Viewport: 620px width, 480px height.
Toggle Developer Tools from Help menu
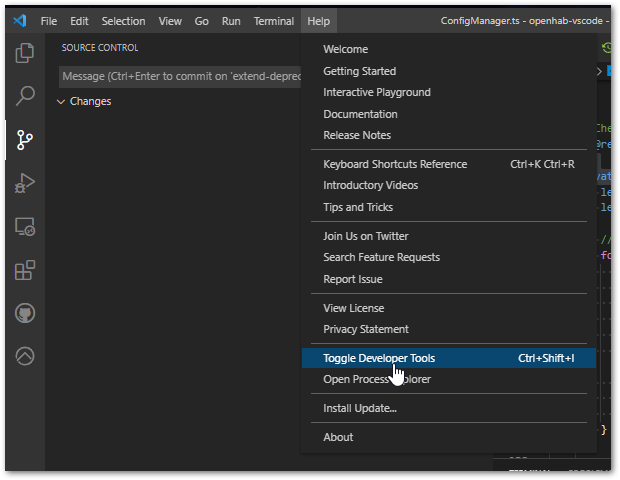point(379,358)
